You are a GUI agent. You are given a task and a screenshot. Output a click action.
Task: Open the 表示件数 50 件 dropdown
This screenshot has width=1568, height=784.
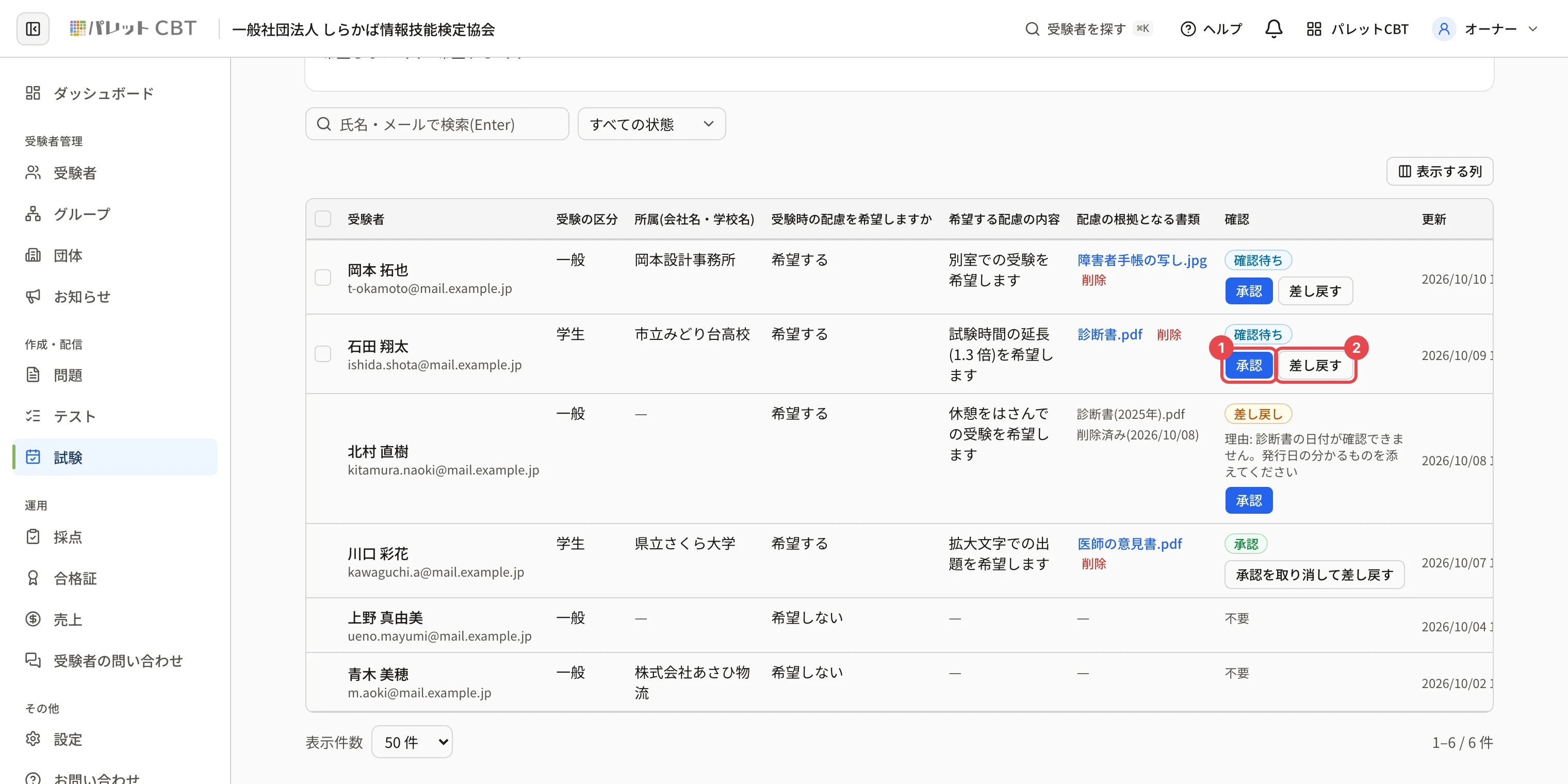coord(412,742)
